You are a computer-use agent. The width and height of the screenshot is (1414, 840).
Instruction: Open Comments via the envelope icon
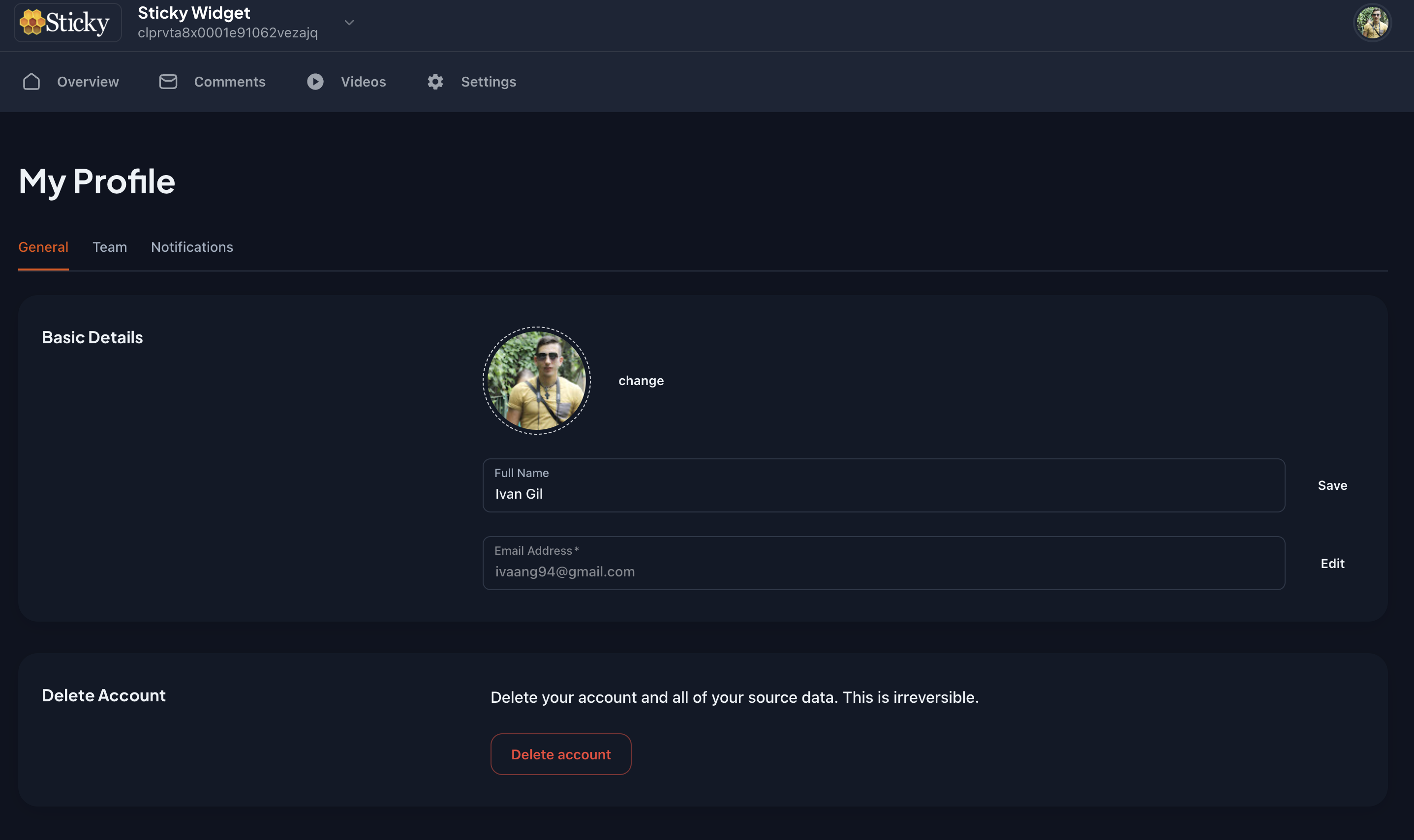168,81
